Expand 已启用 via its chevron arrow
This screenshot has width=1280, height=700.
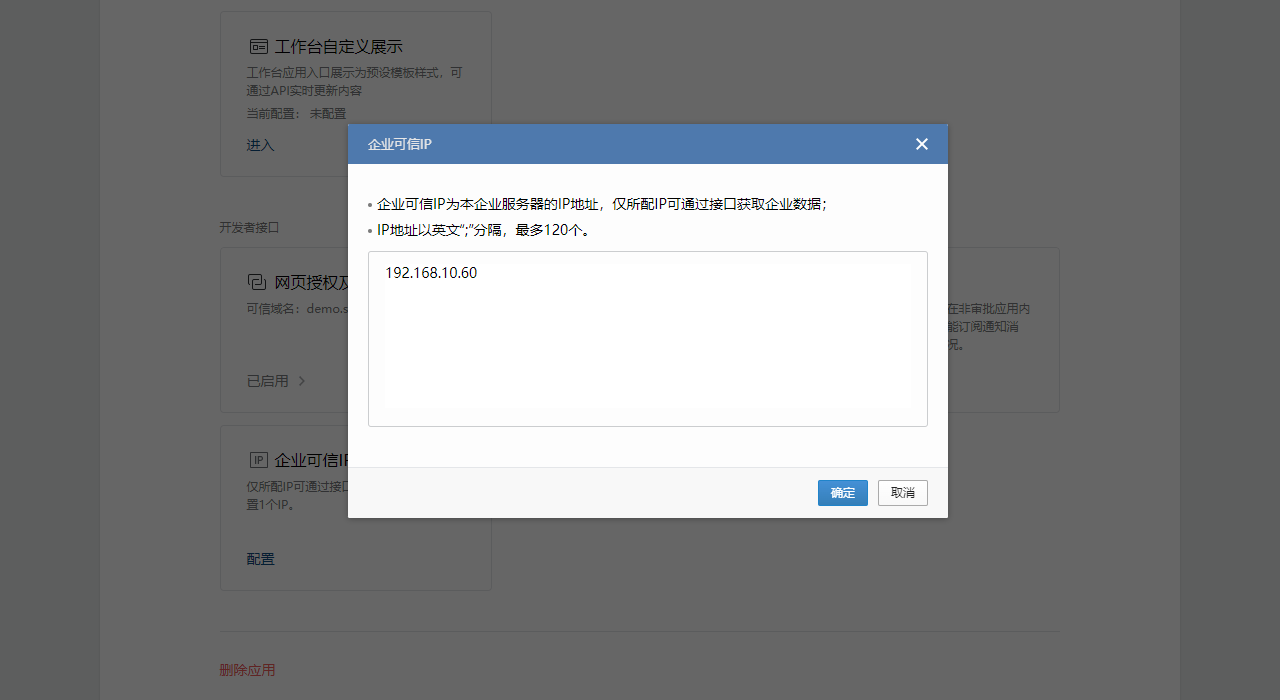[x=301, y=381]
